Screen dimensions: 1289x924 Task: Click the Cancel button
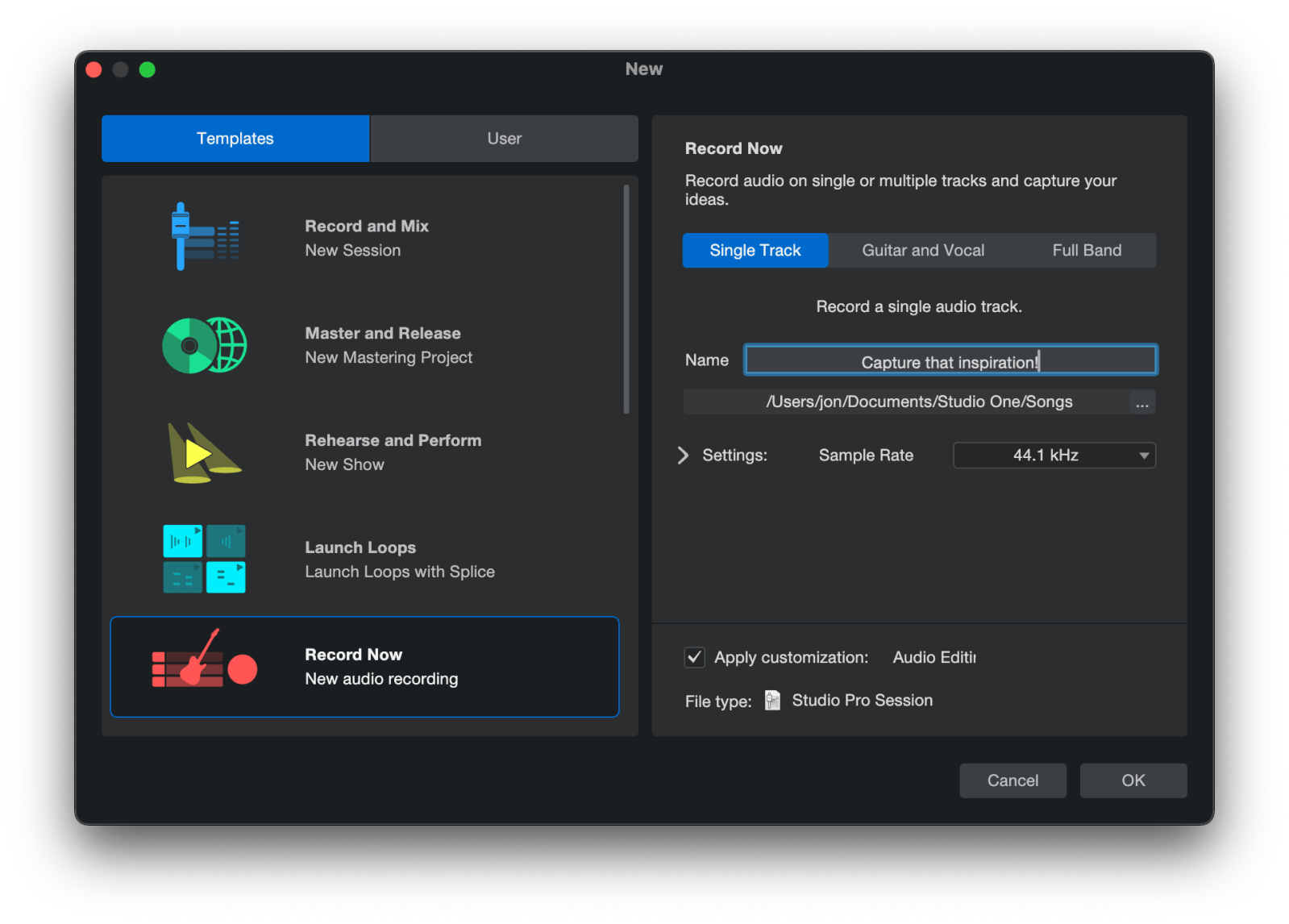pyautogui.click(x=1012, y=780)
